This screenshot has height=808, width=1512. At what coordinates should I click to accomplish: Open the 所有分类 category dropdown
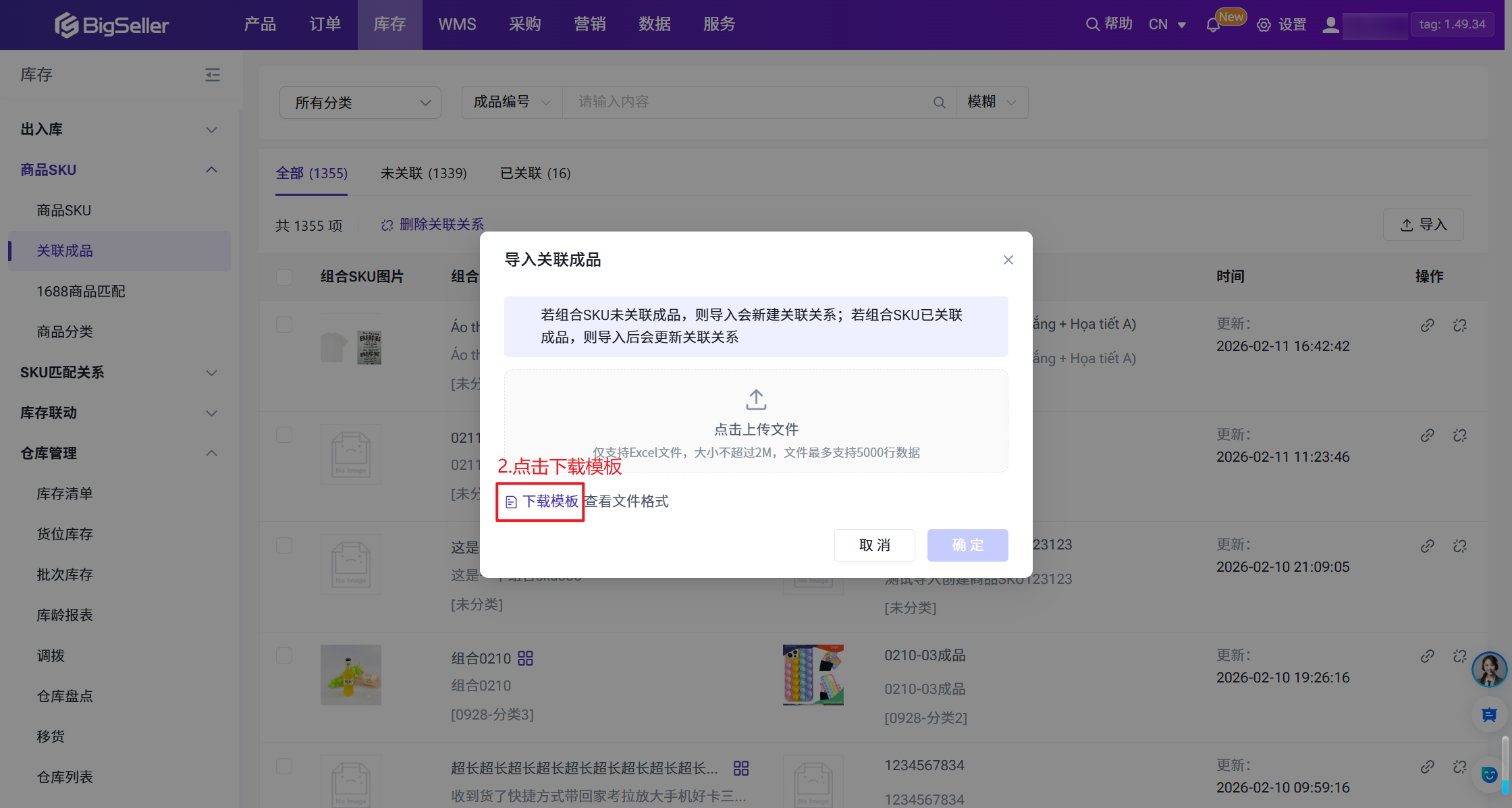click(x=360, y=103)
